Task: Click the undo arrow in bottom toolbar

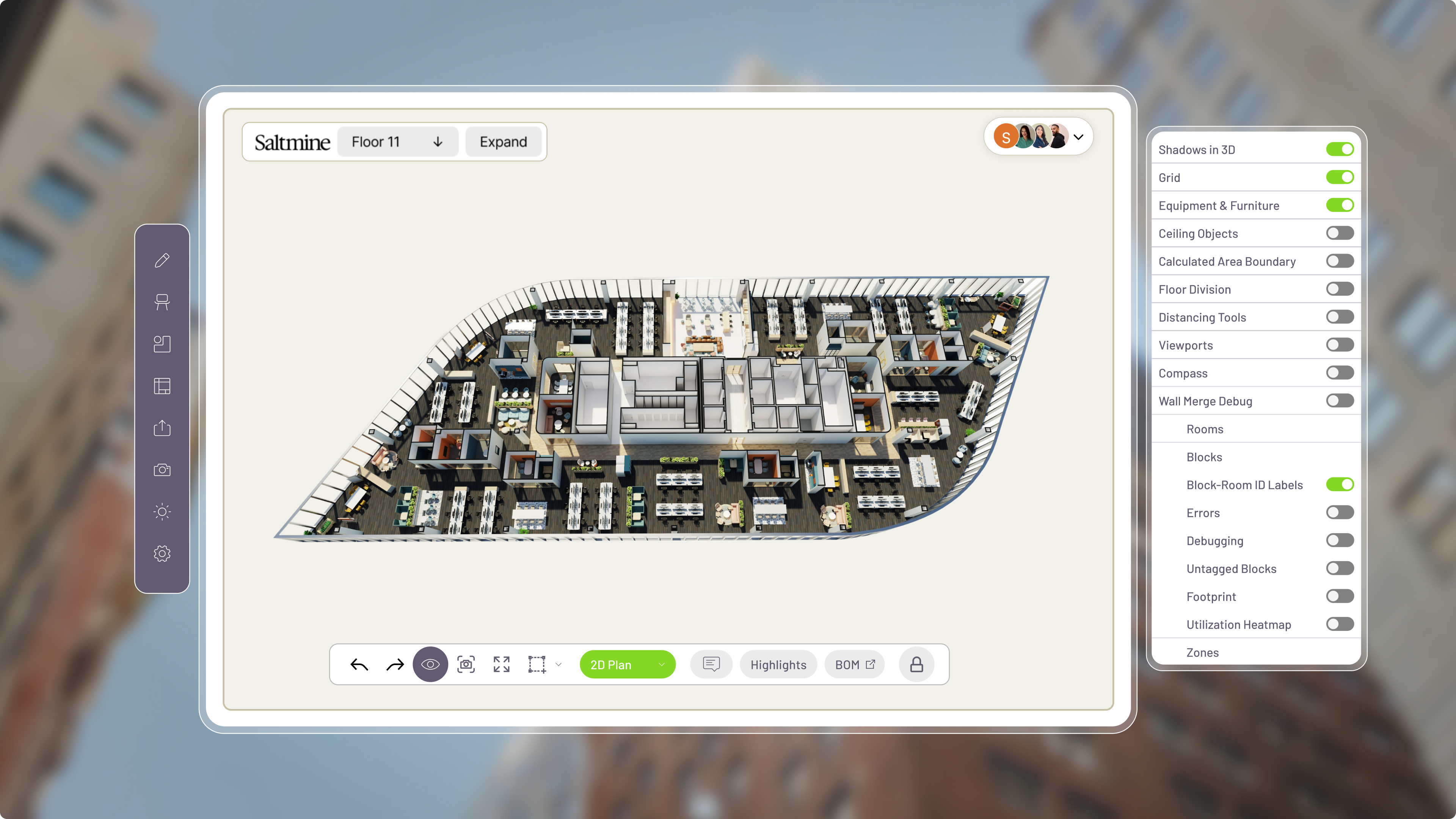Action: point(359,665)
